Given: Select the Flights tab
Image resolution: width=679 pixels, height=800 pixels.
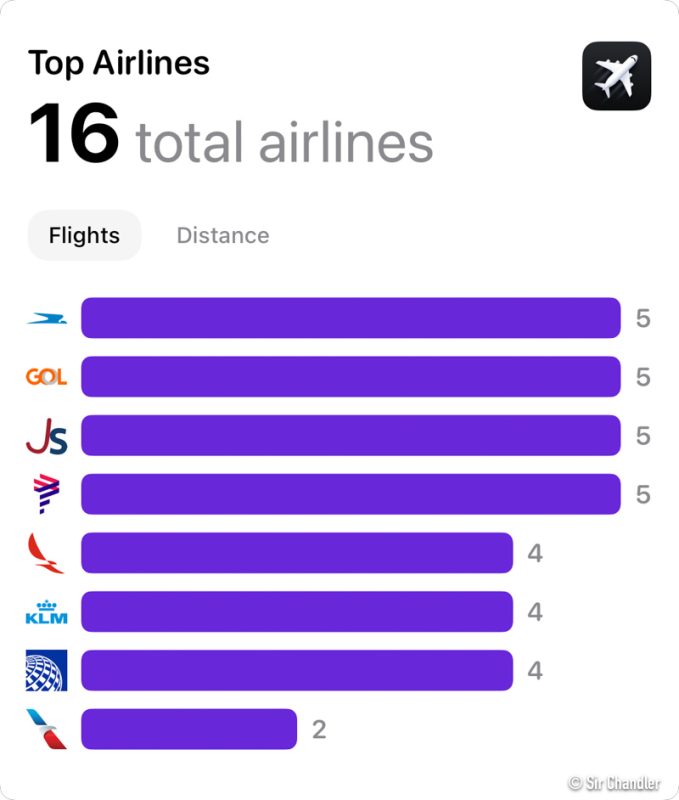Looking at the screenshot, I should point(84,235).
